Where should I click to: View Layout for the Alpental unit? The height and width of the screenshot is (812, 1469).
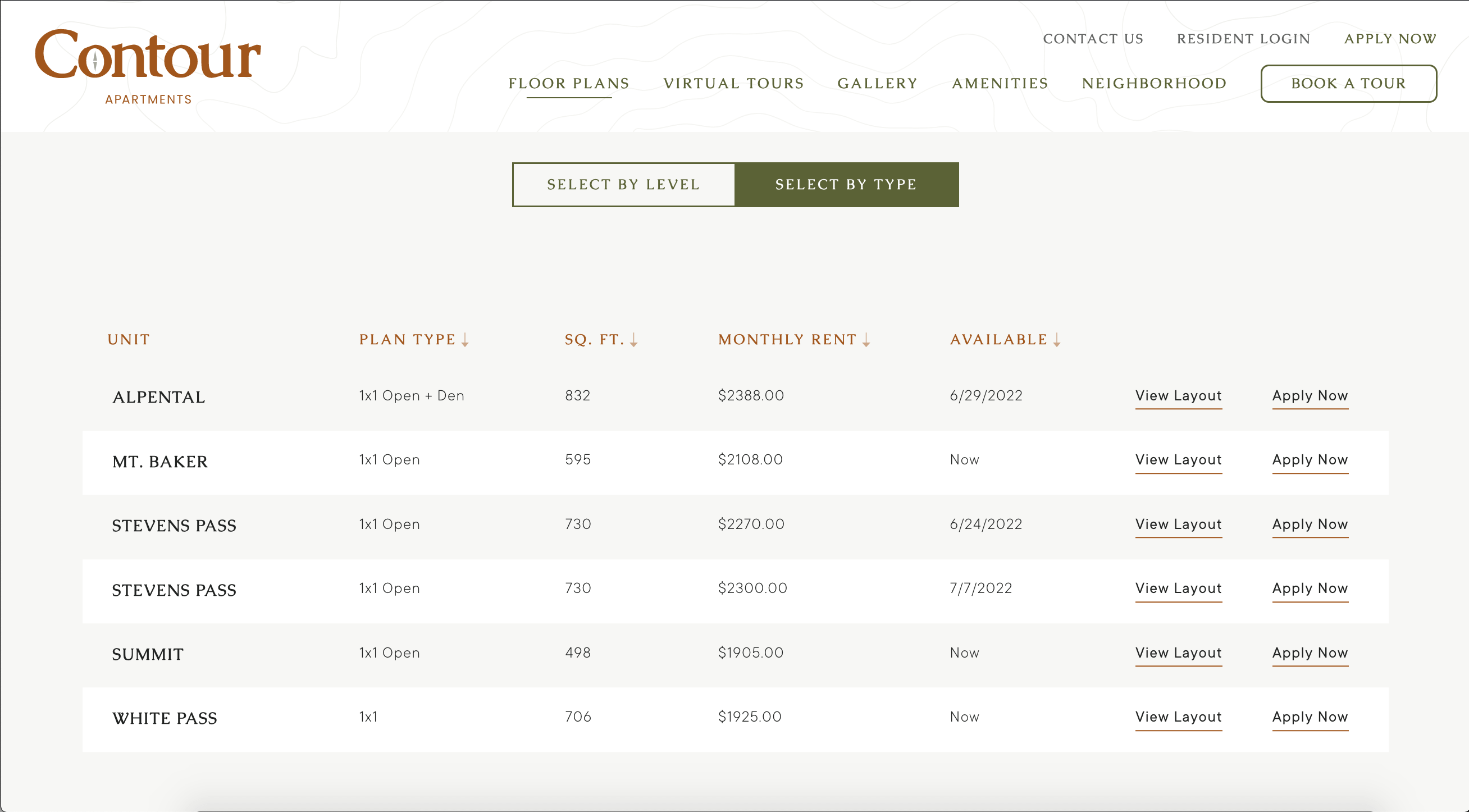[1178, 396]
